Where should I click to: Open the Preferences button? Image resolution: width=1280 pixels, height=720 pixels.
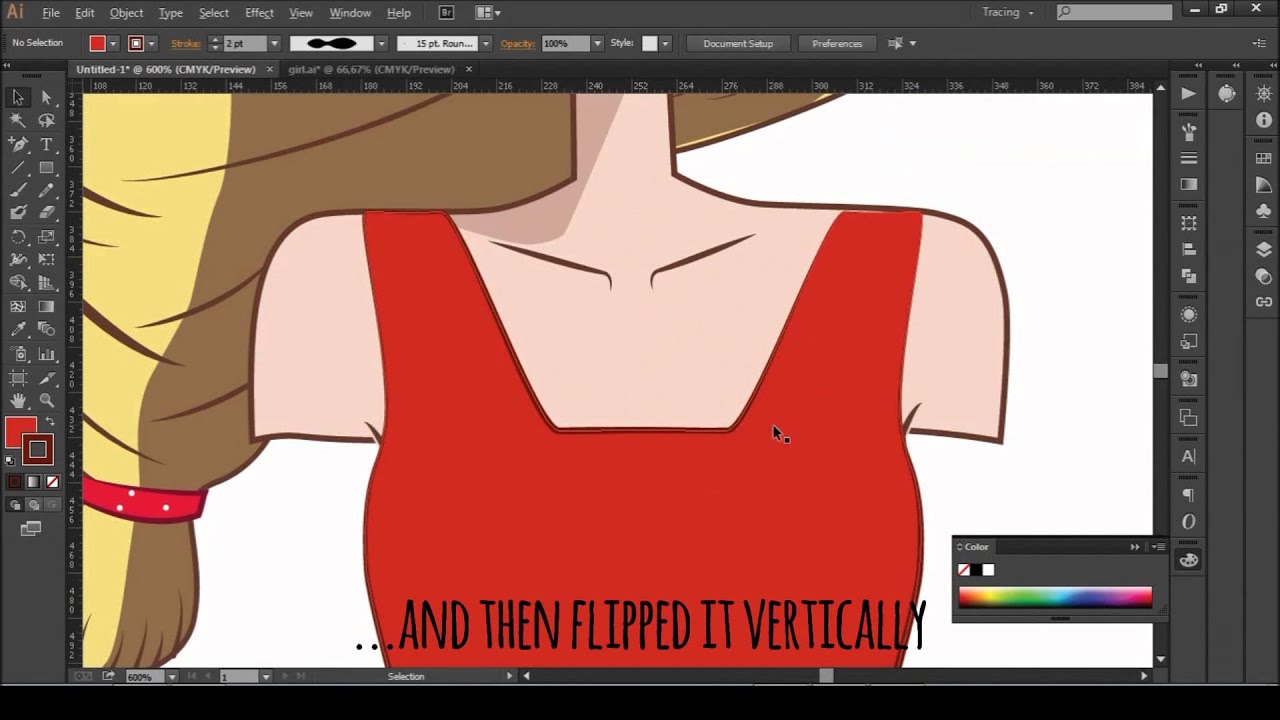[x=837, y=44]
